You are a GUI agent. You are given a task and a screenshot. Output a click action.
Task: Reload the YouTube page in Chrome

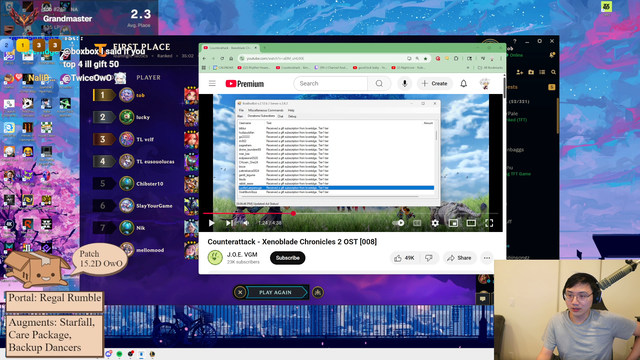pyautogui.click(x=222, y=58)
